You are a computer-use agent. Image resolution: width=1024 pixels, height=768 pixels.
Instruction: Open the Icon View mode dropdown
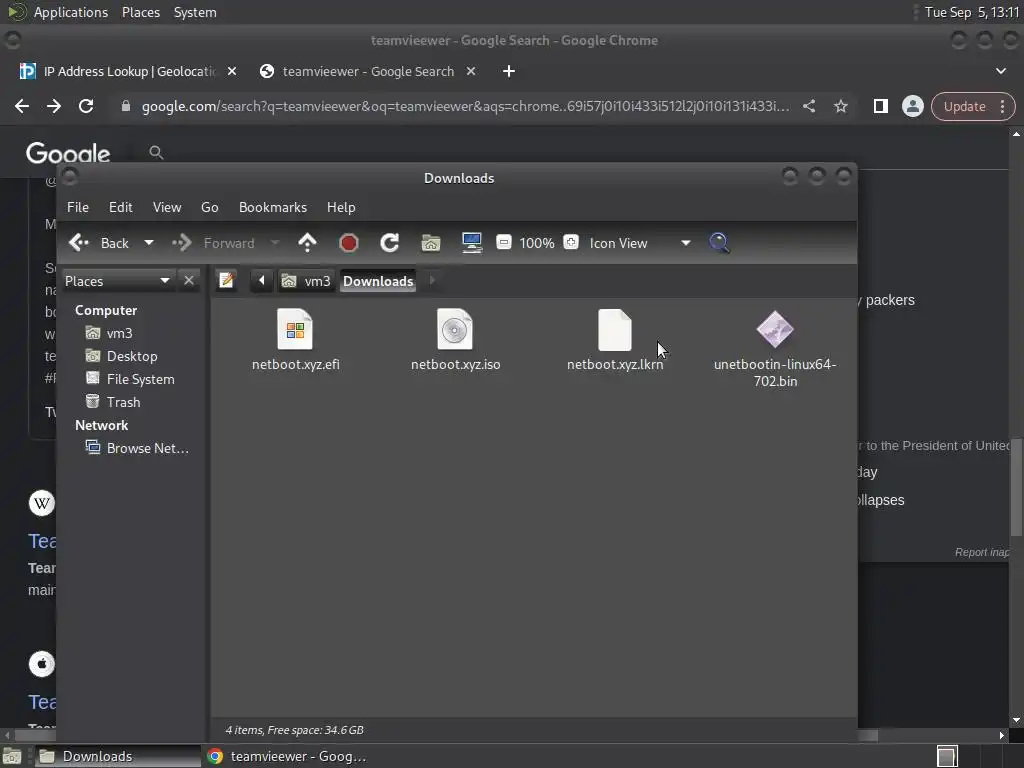click(640, 243)
